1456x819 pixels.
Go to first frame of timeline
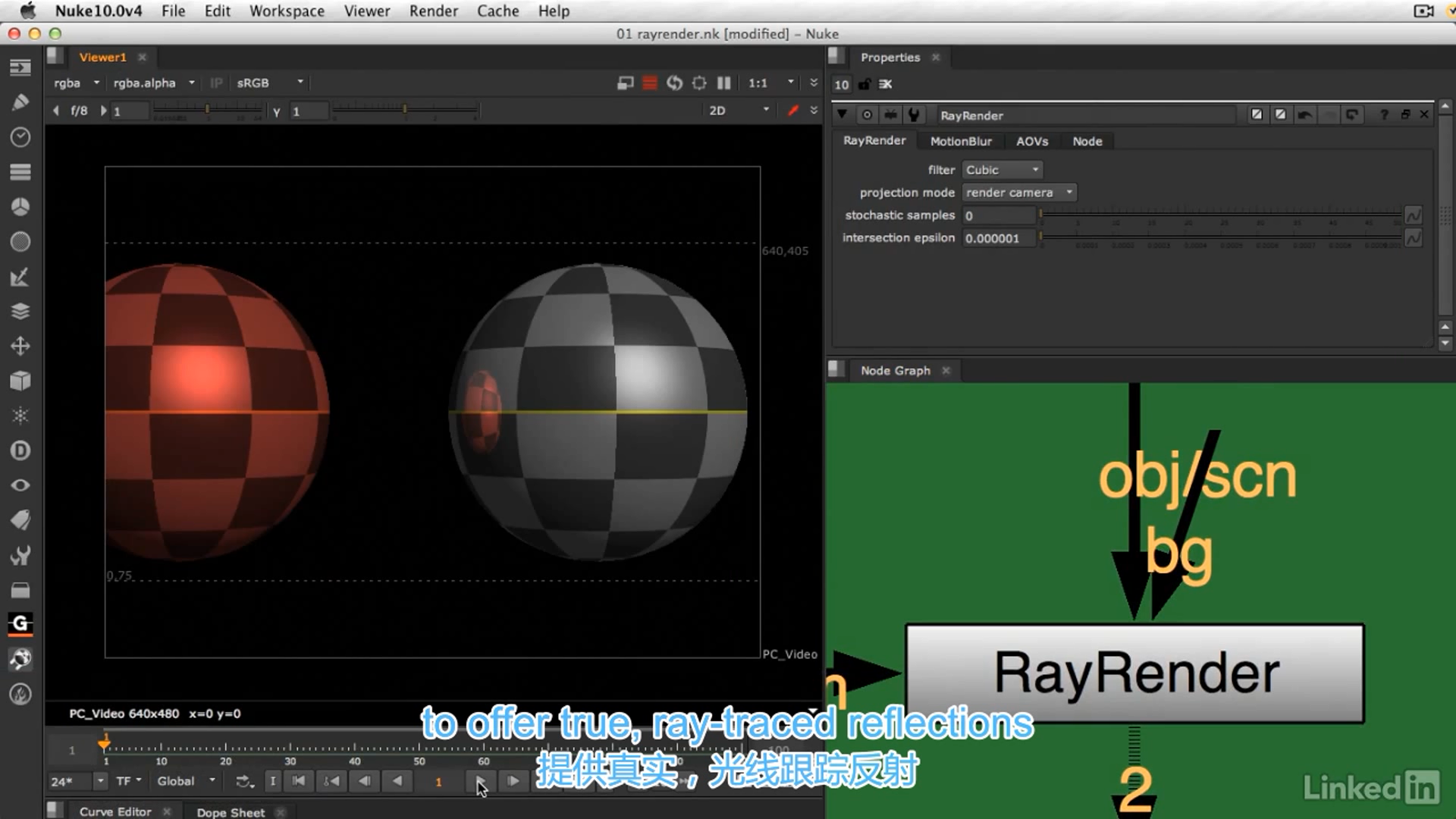click(x=299, y=781)
